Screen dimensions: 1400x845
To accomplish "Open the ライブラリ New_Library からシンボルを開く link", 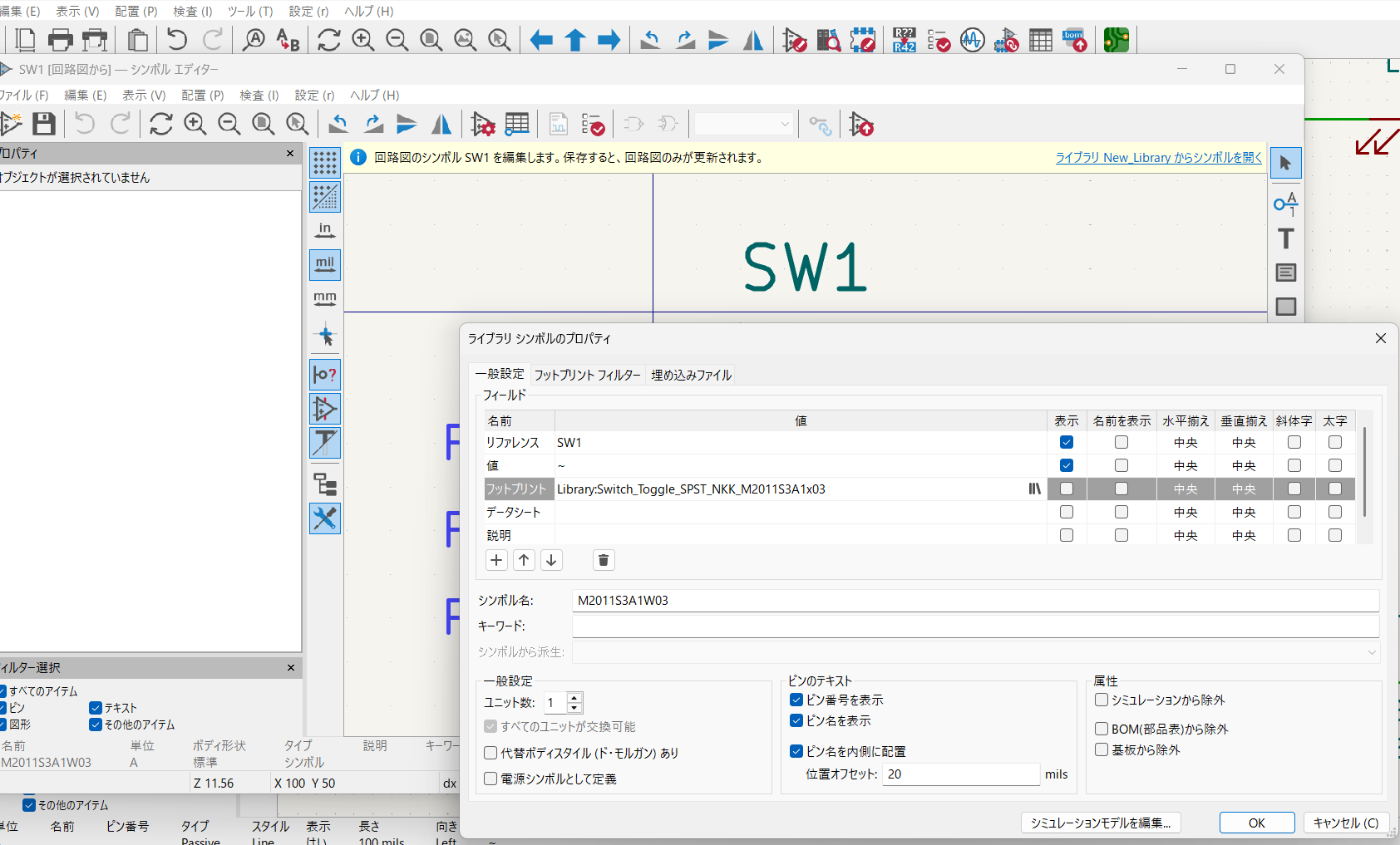I will [x=1159, y=158].
